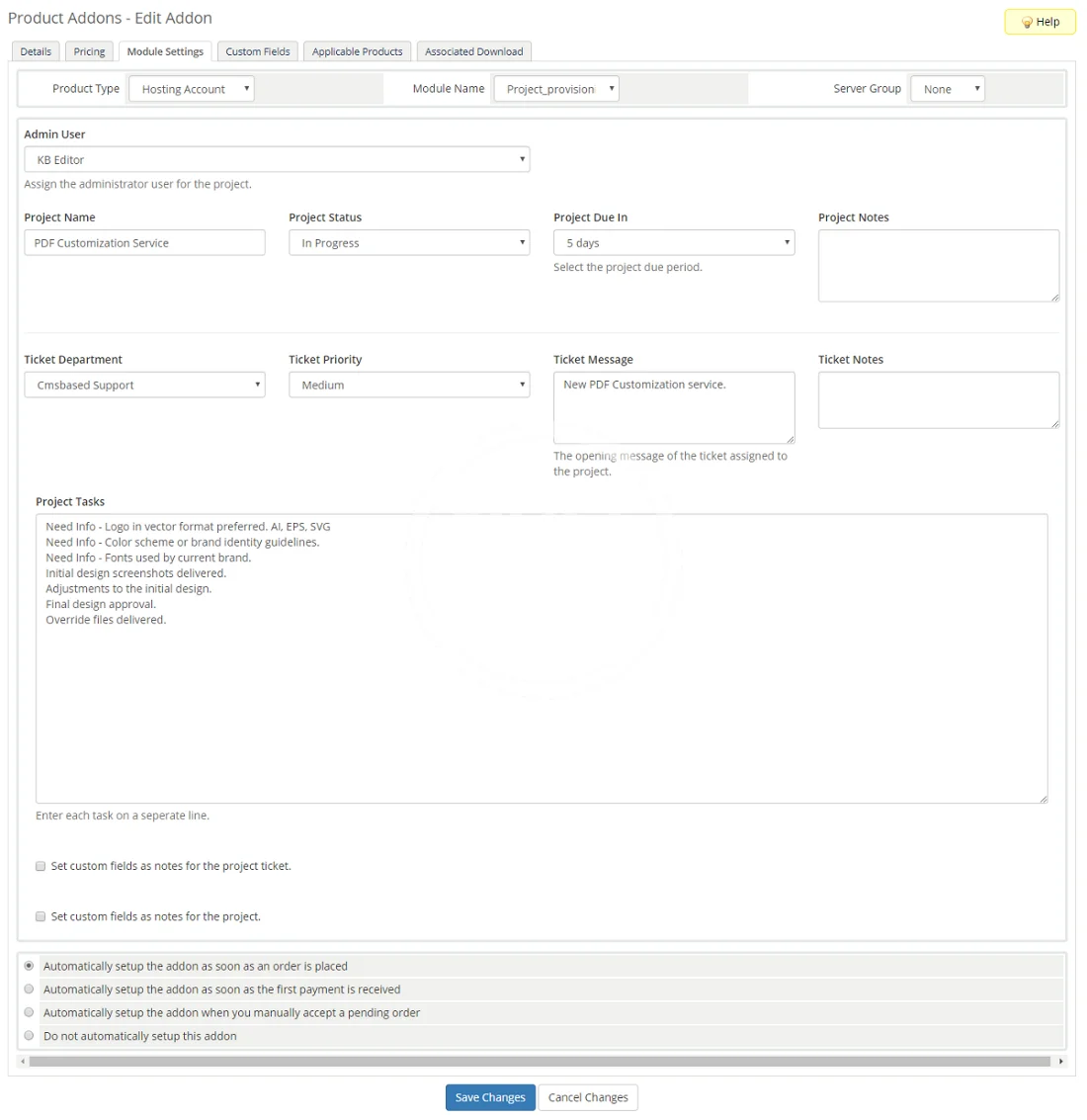The height and width of the screenshot is (1120, 1087).
Task: Click the horizontal scrollbar right arrow
Action: (x=1060, y=1061)
